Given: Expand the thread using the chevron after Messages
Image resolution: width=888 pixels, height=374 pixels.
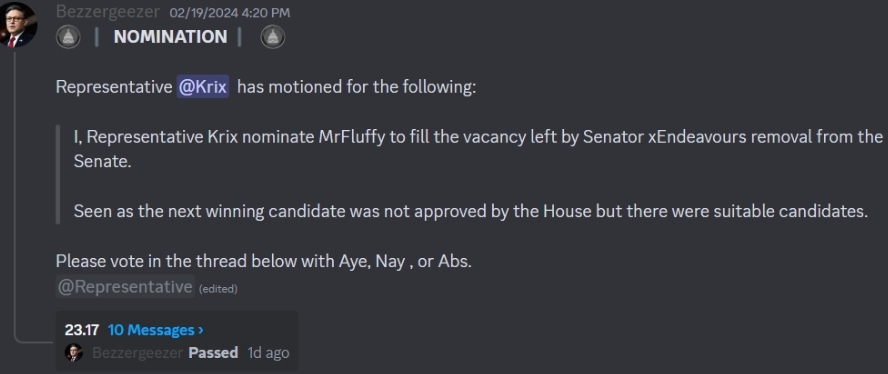Looking at the screenshot, I should point(200,330).
